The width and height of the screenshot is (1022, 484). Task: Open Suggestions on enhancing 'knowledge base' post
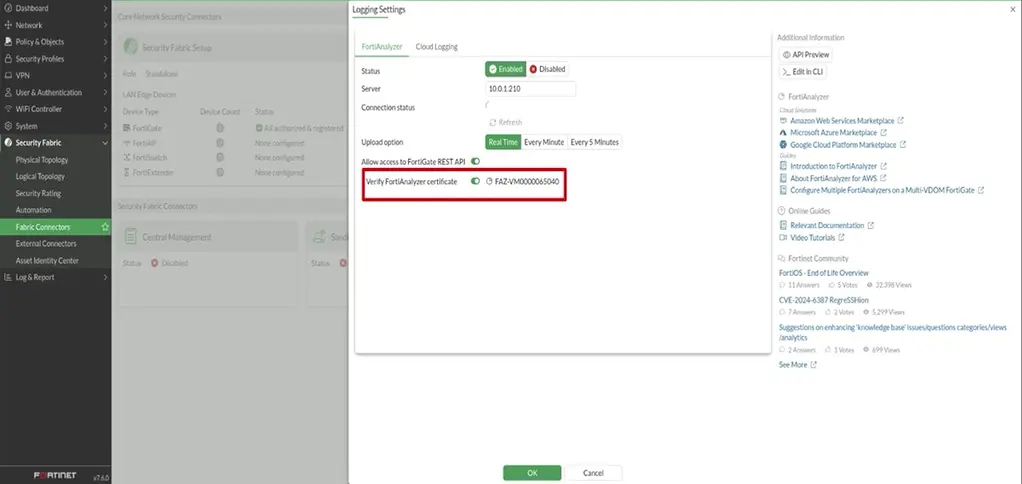(x=893, y=332)
